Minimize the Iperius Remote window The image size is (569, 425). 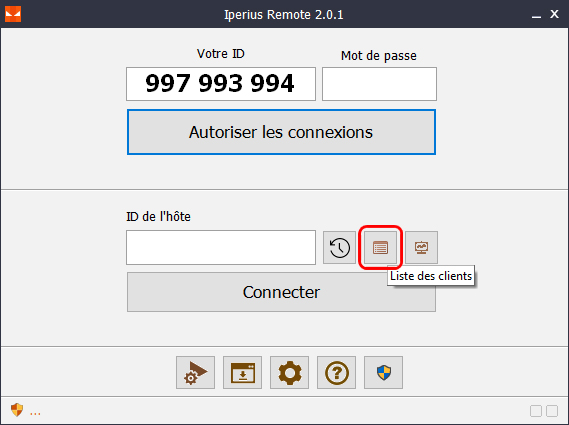536,15
